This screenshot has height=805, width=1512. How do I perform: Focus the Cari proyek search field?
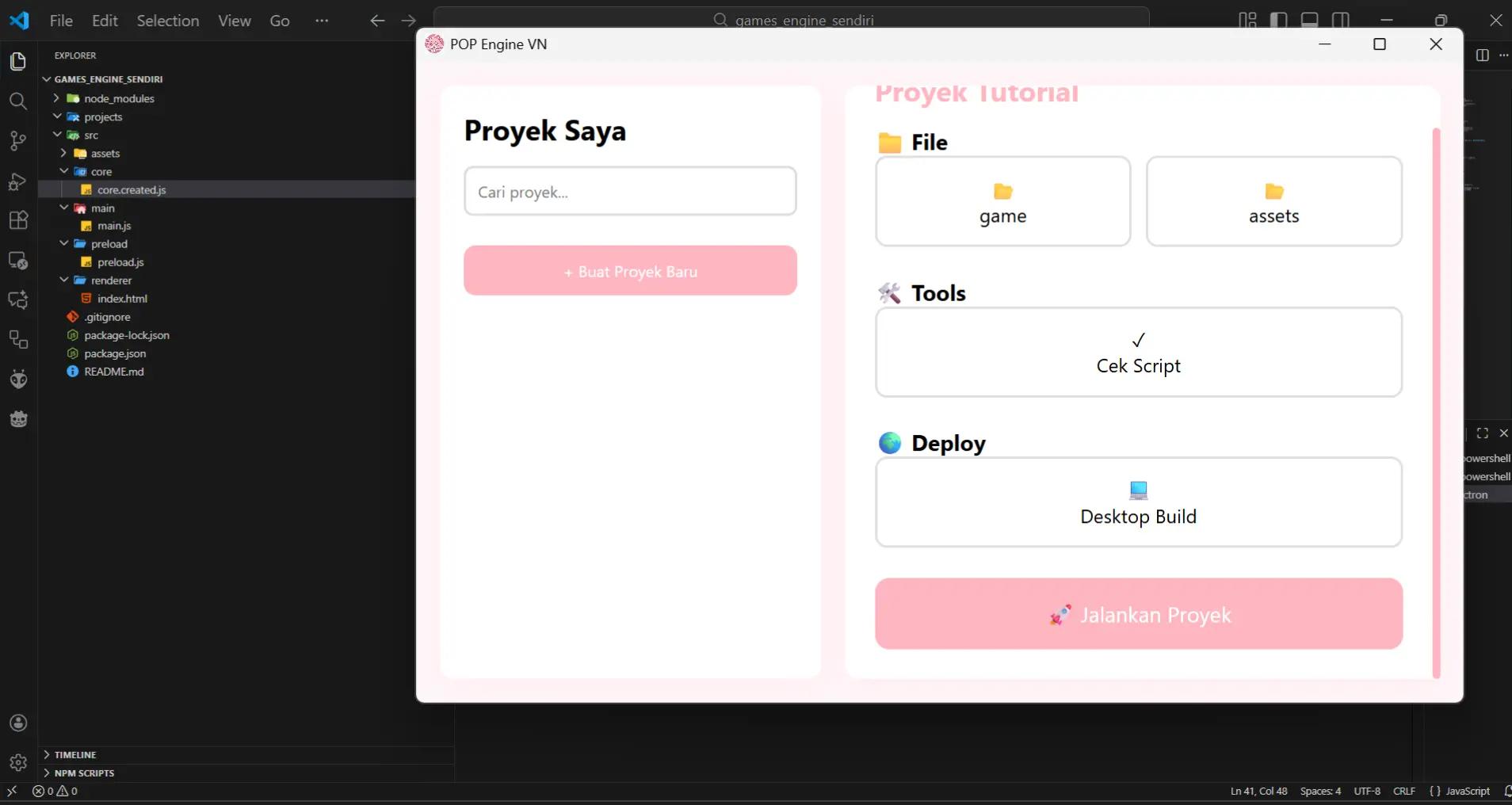[630, 191]
